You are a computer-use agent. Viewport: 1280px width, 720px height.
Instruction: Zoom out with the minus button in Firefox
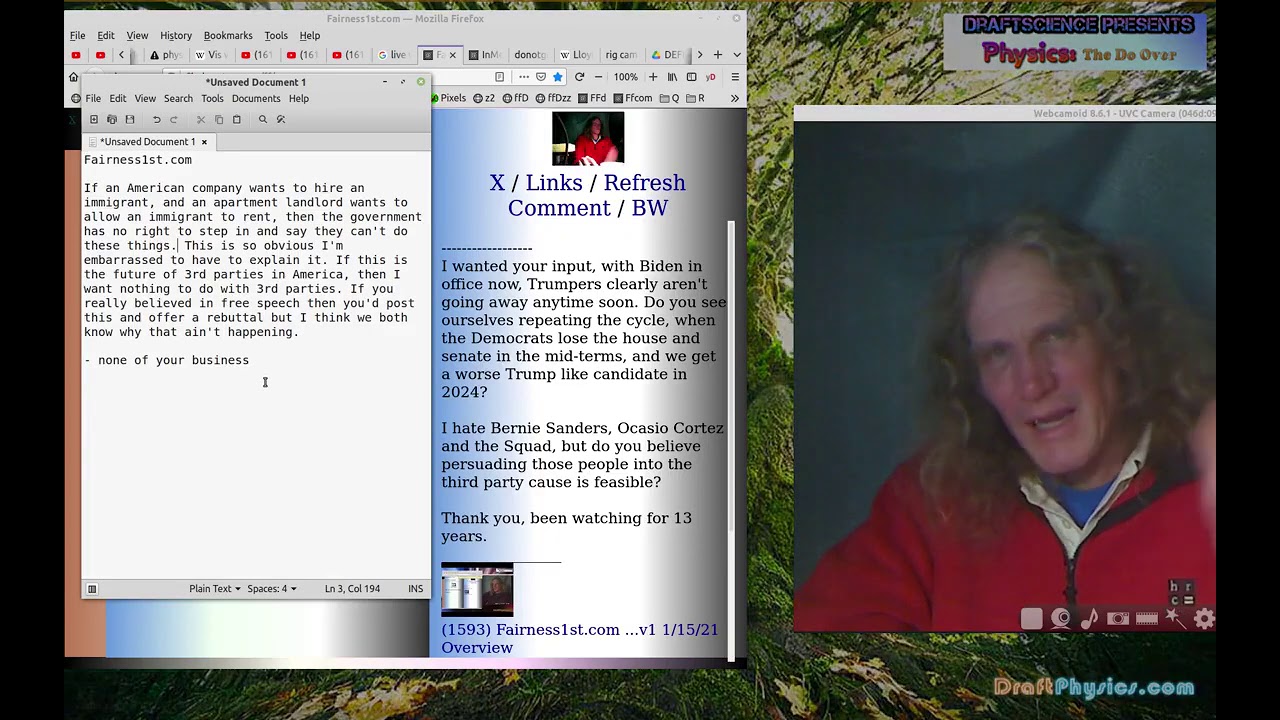point(599,77)
